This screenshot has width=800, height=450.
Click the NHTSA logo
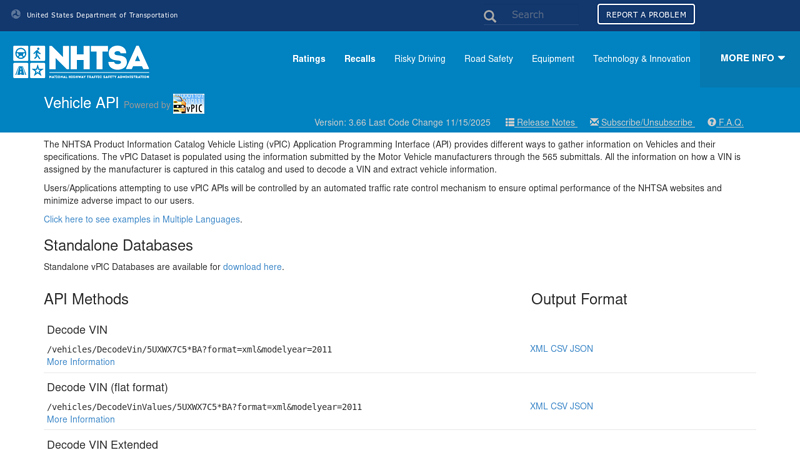pyautogui.click(x=81, y=62)
